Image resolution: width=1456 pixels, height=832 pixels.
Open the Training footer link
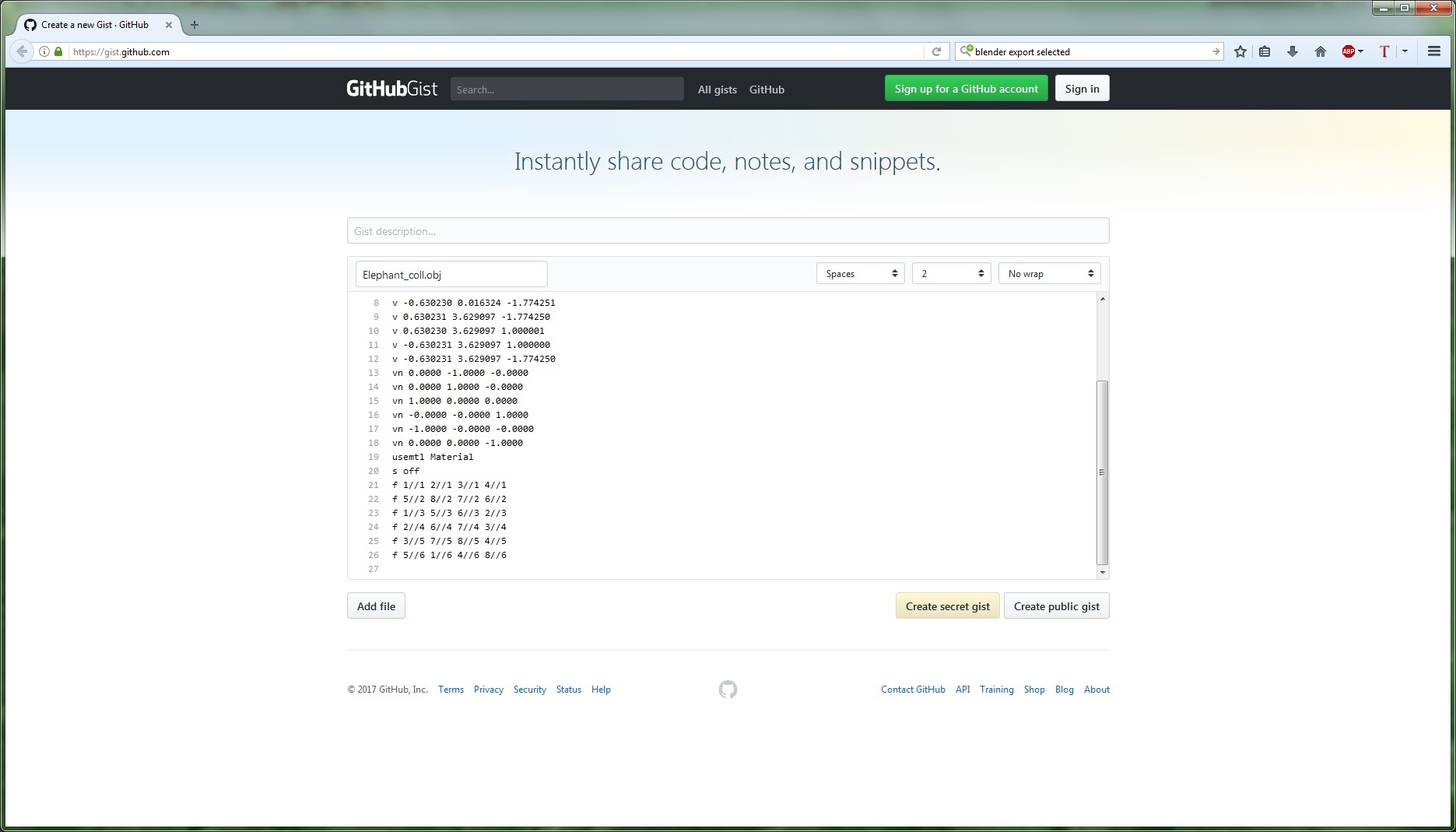point(997,690)
